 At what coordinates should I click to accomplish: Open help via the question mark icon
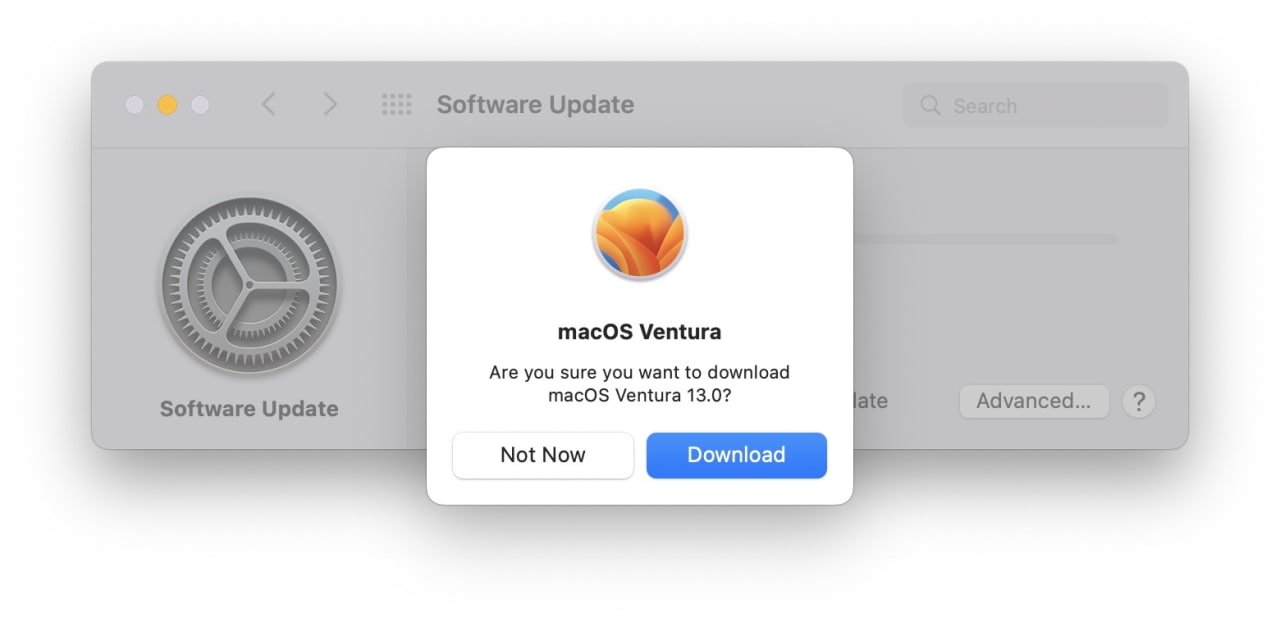(1139, 401)
